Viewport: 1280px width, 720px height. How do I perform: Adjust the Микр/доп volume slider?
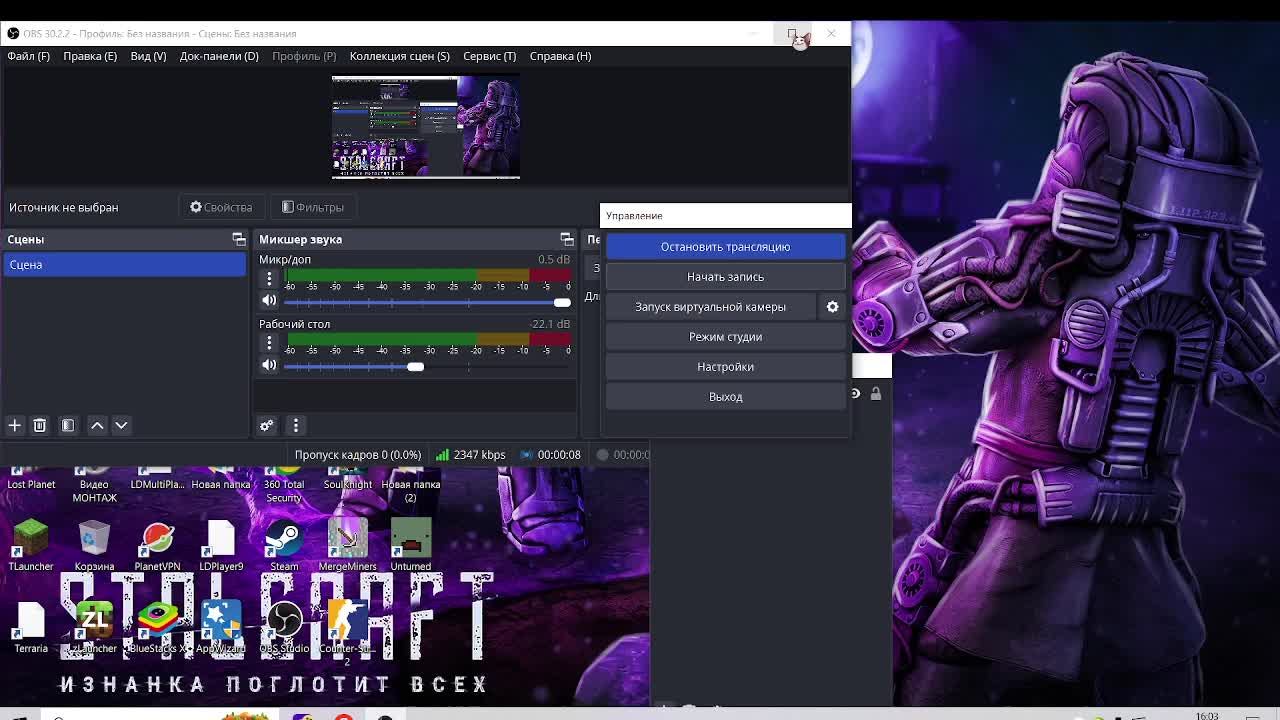point(427,302)
